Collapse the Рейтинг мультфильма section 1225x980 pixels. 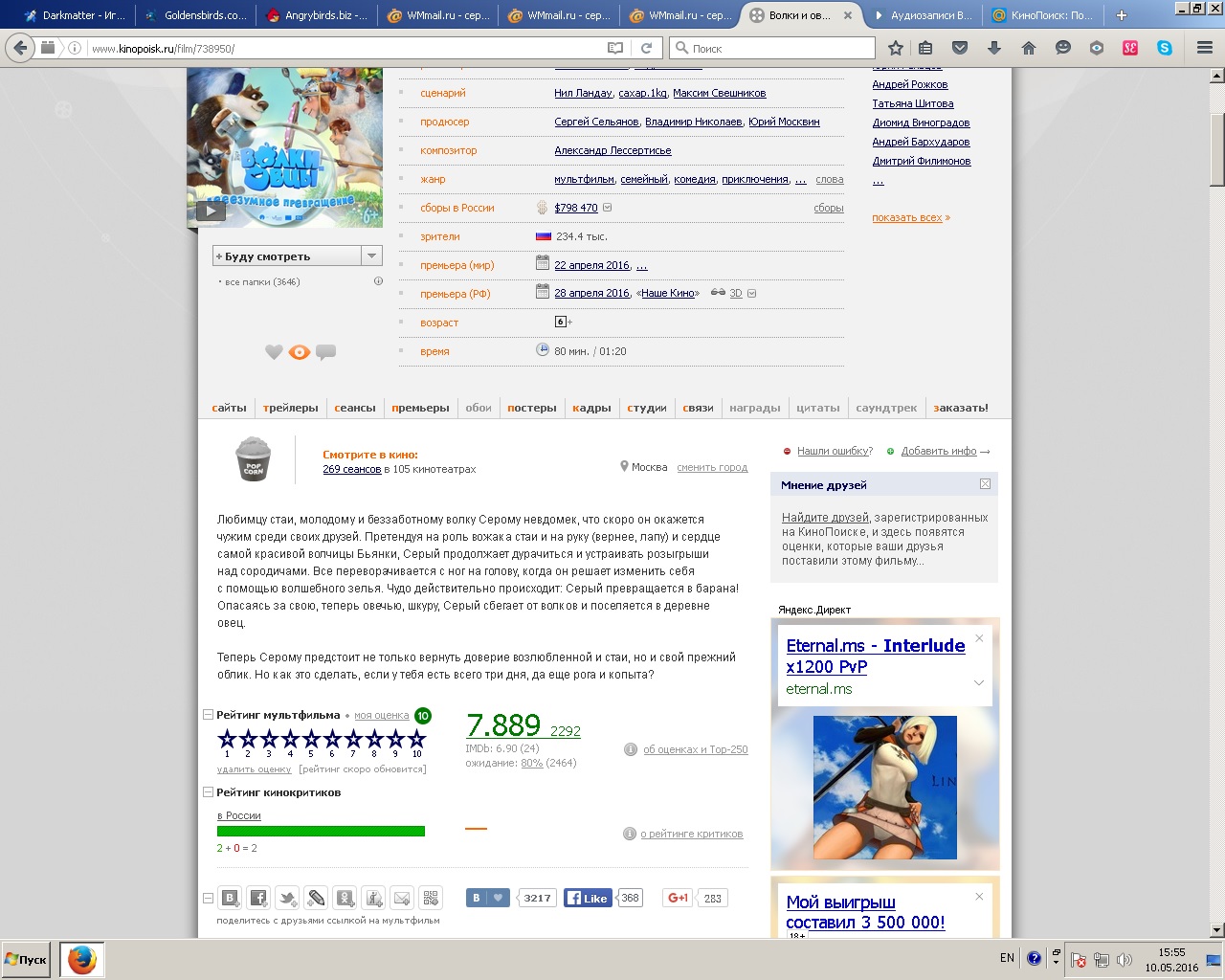208,715
